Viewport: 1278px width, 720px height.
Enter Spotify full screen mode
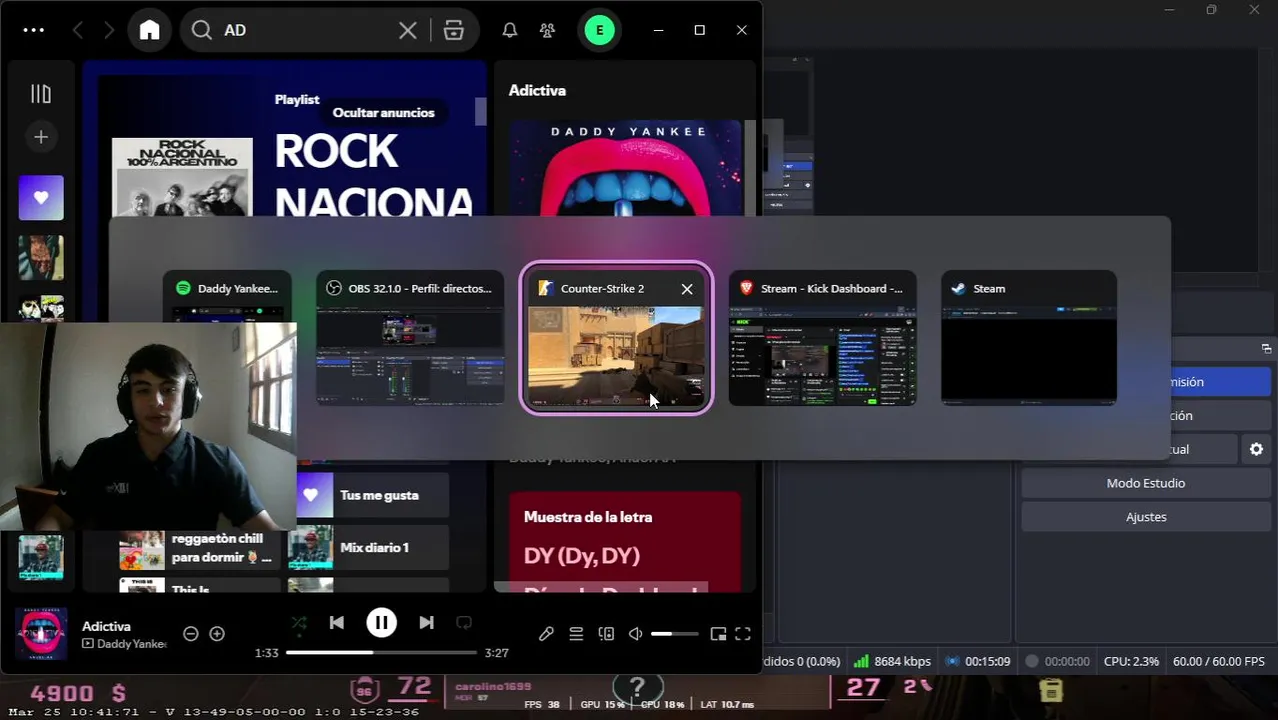coord(743,634)
